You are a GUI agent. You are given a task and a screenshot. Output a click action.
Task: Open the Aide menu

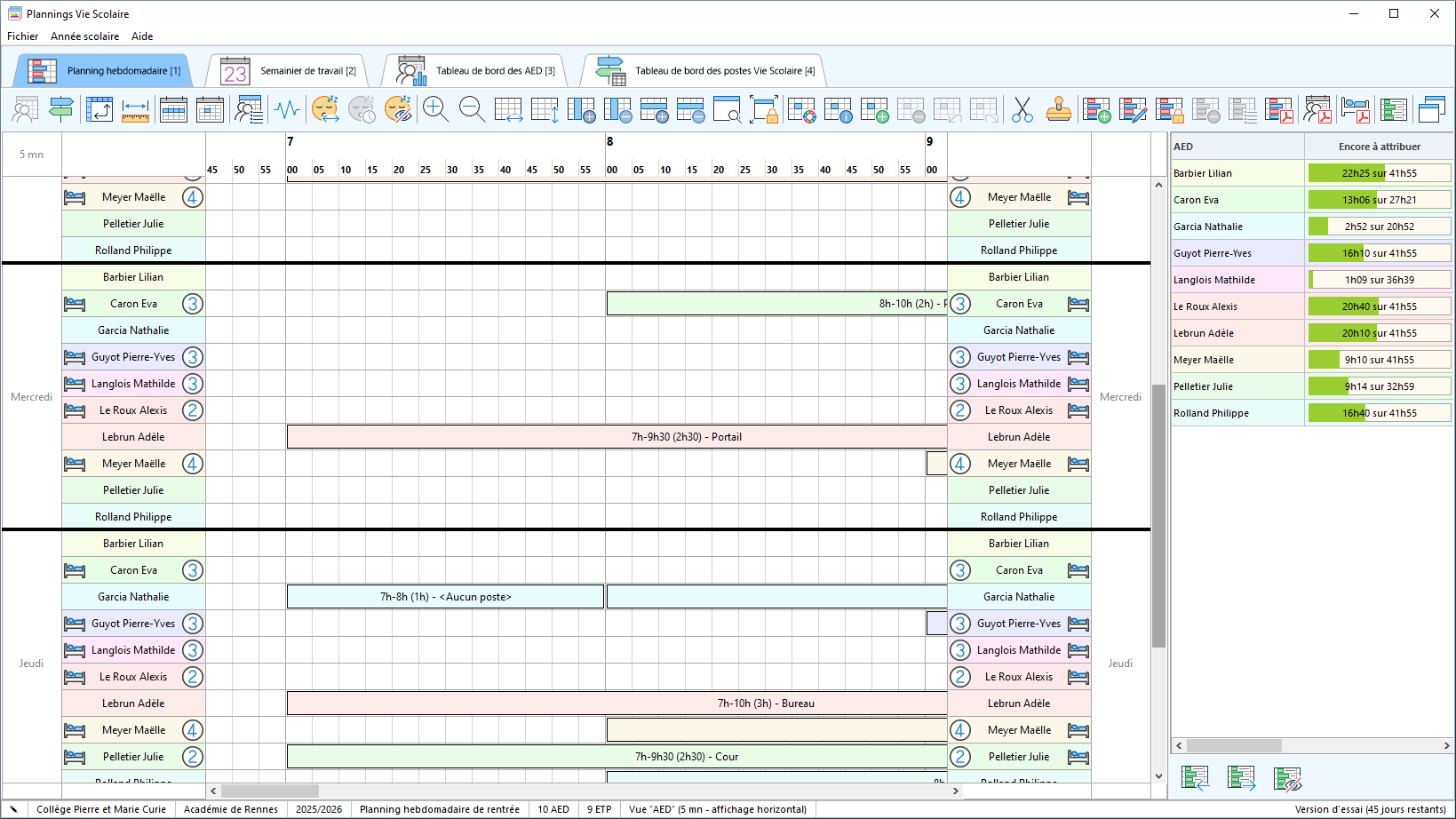coord(142,36)
